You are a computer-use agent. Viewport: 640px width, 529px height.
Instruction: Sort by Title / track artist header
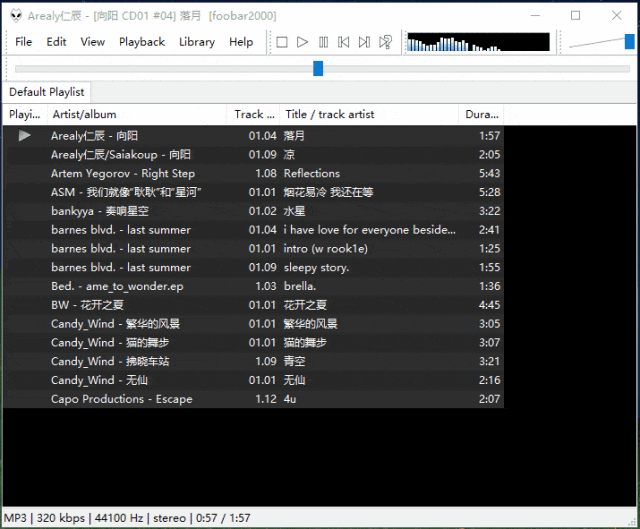(369, 114)
